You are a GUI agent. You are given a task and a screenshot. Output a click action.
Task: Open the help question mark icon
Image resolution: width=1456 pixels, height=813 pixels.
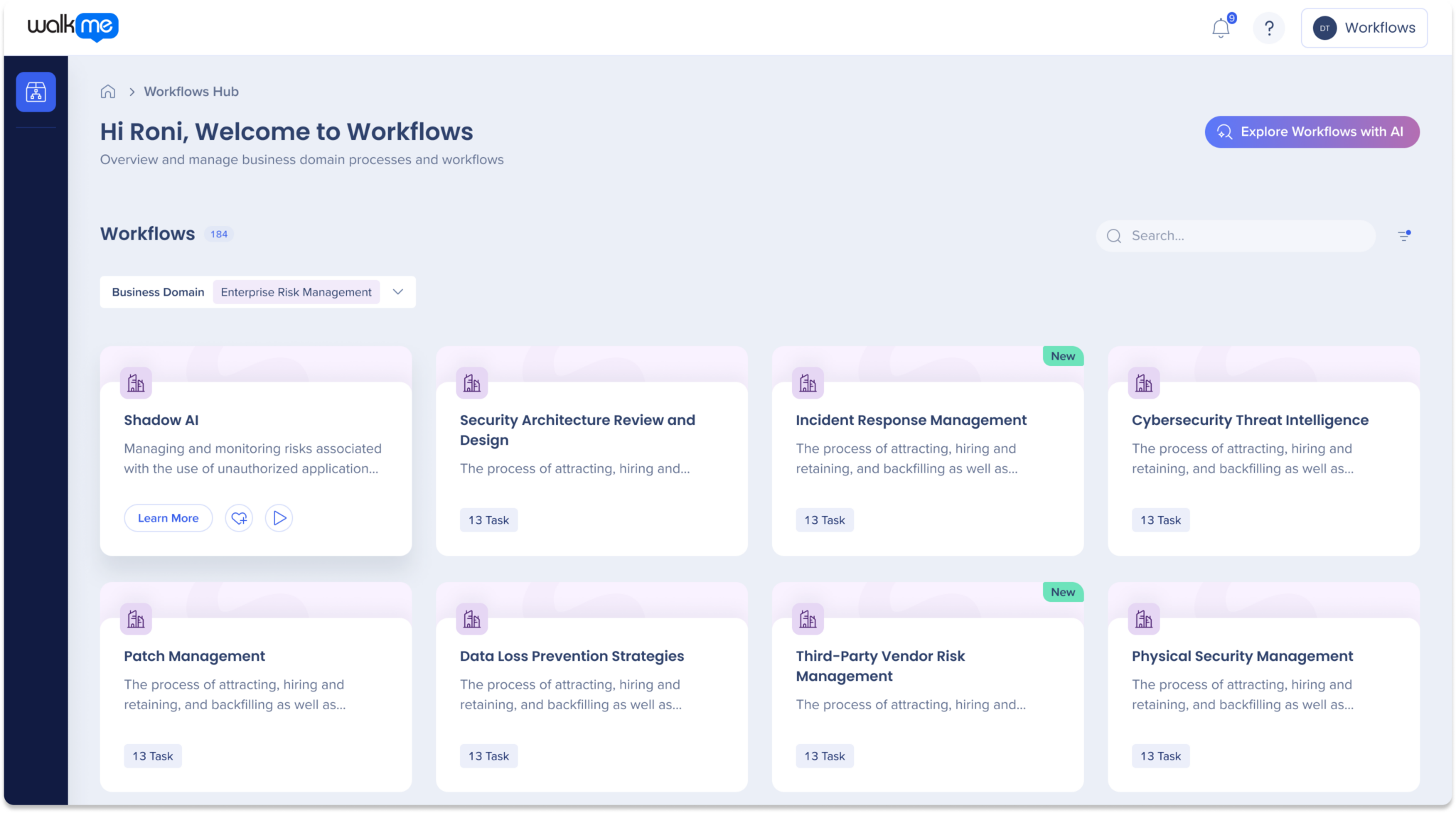click(x=1269, y=28)
